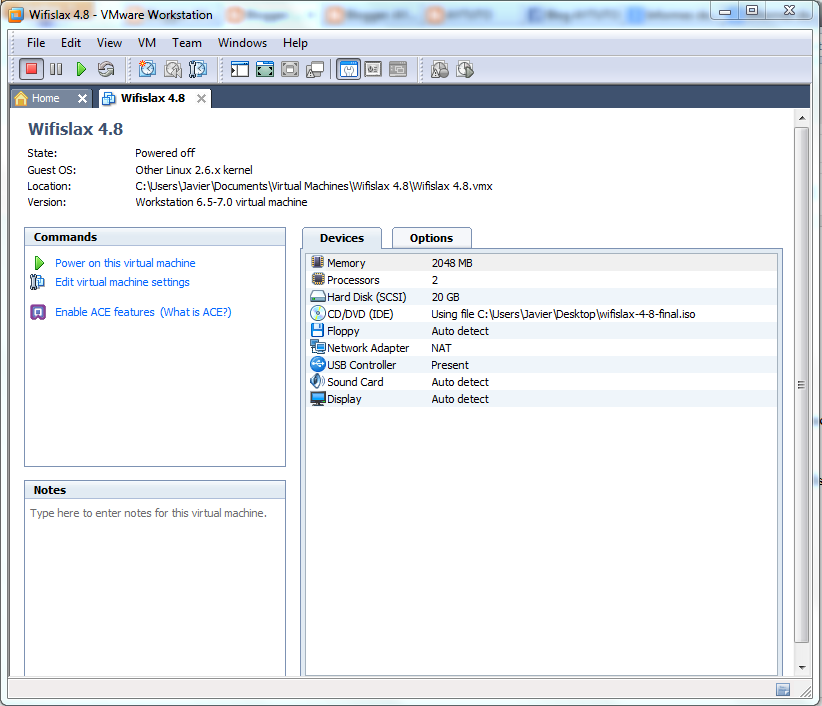Click the scrollbar down arrow
The height and width of the screenshot is (706, 822).
(x=802, y=668)
